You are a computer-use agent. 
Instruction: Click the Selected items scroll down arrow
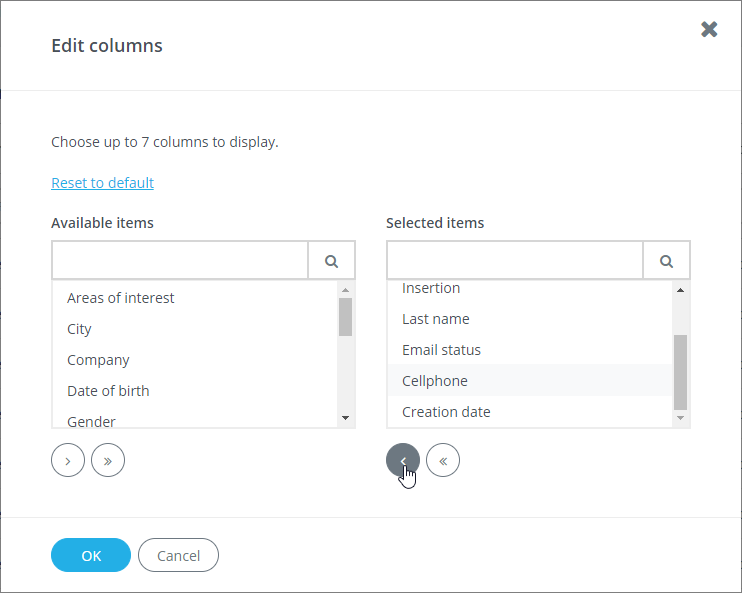click(680, 418)
